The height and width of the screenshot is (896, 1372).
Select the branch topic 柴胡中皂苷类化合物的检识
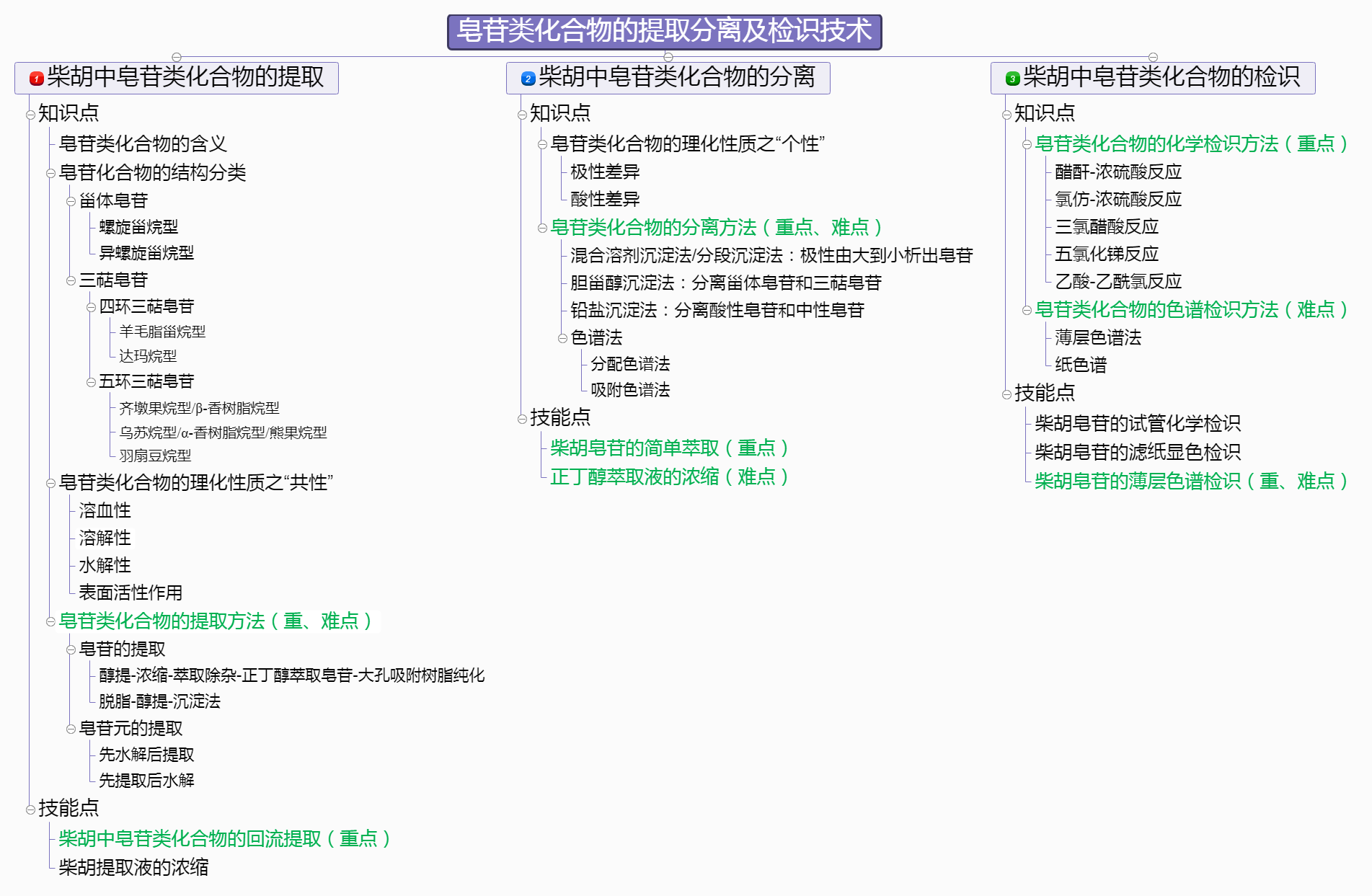coord(1153,77)
